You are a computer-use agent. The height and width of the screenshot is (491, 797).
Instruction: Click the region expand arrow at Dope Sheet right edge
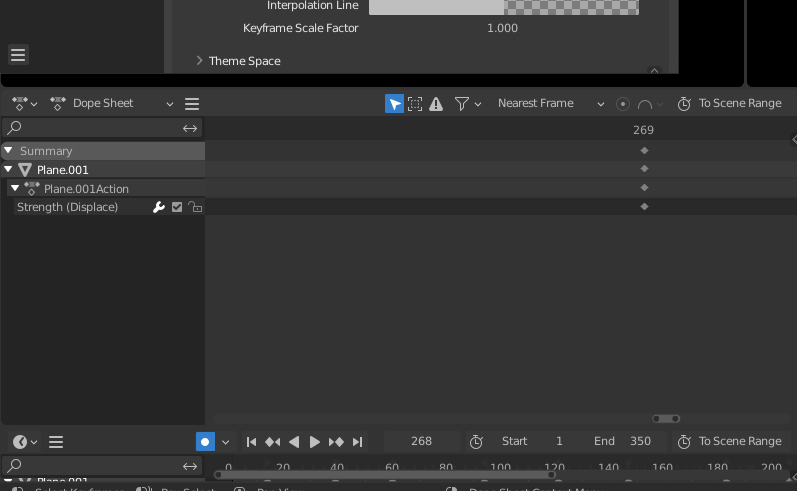(794, 139)
